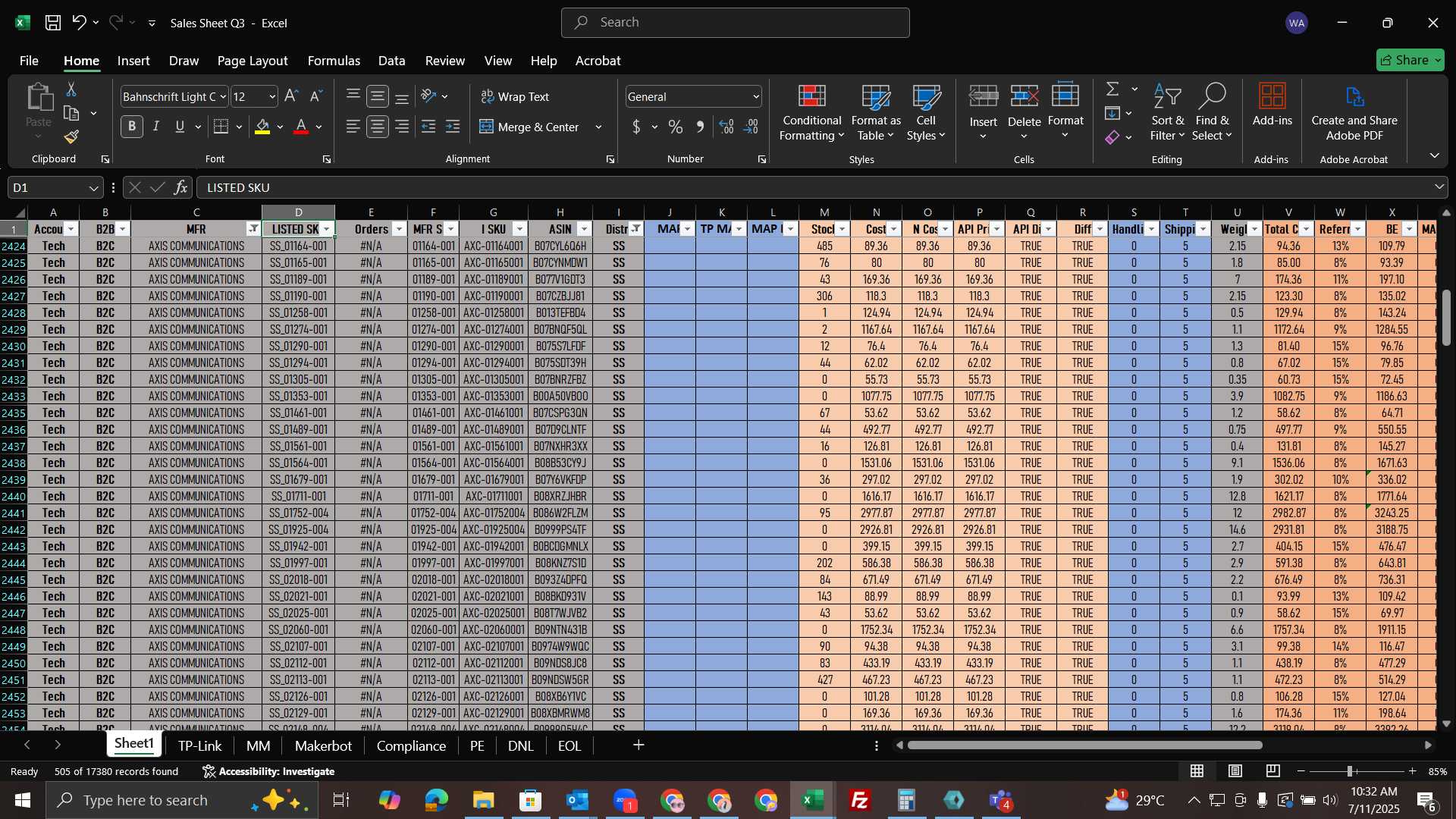1456x819 pixels.
Task: Add a new sheet with plus icon
Action: (x=639, y=745)
